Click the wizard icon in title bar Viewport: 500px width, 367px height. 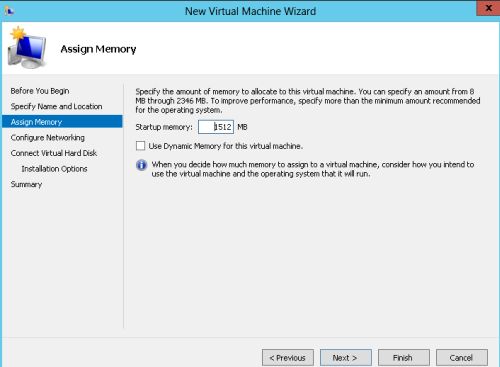(x=9, y=11)
